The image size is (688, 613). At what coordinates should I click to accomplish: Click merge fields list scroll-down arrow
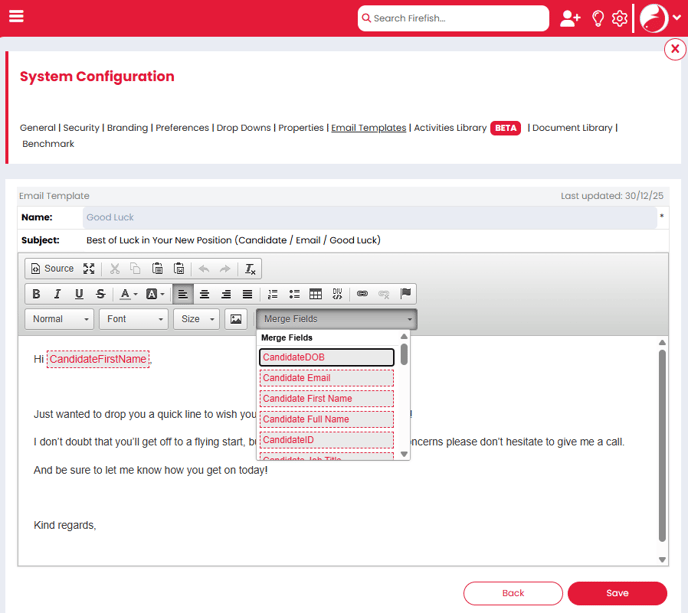pos(404,454)
